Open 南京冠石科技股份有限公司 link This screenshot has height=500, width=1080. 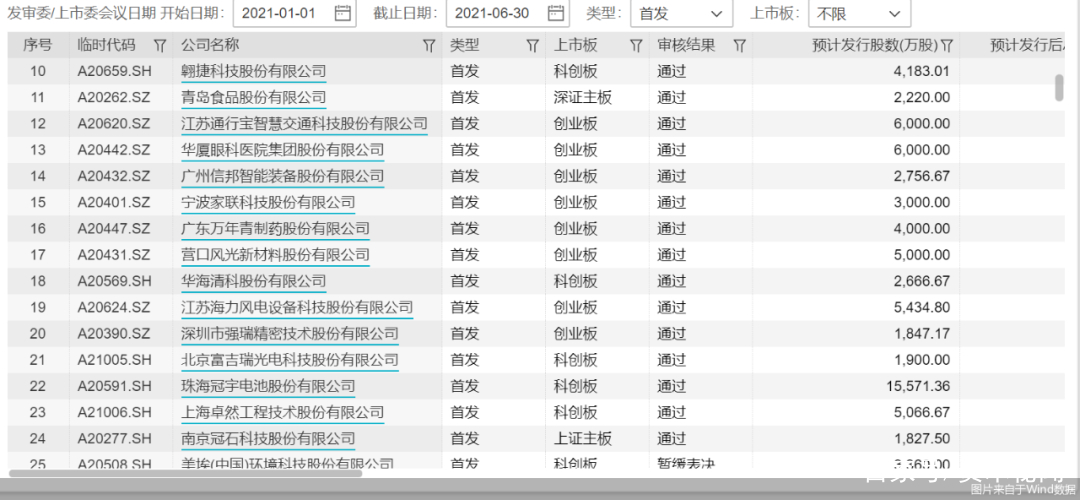point(268,438)
